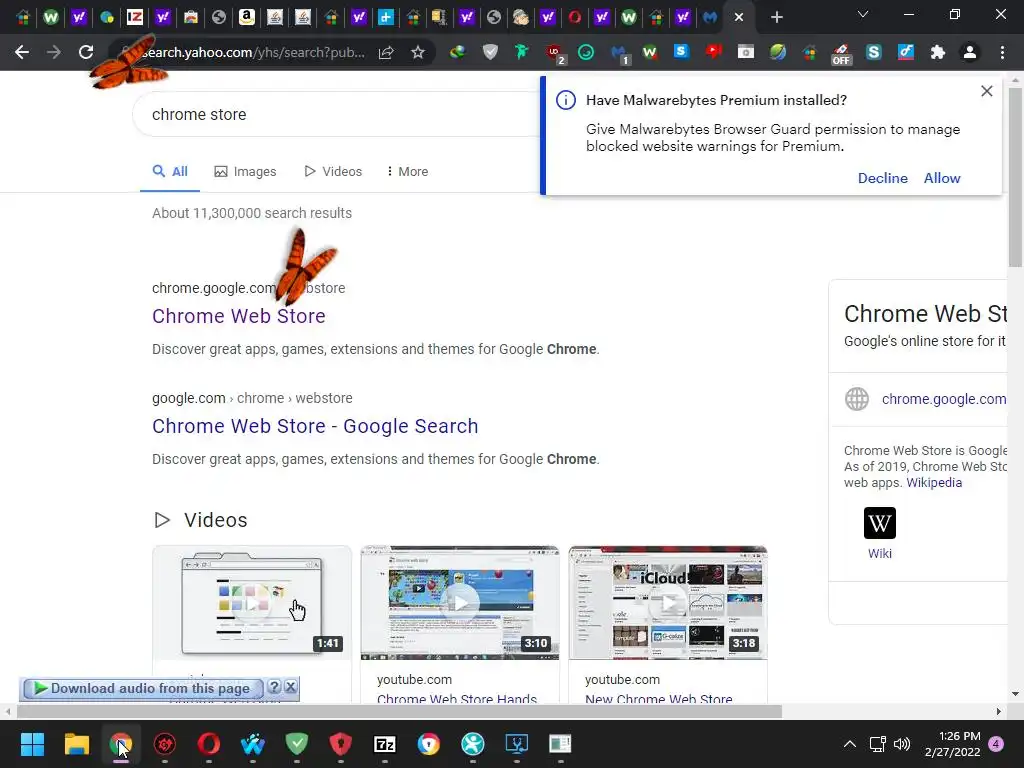
Task: Switch to Images search results
Action: point(246,172)
